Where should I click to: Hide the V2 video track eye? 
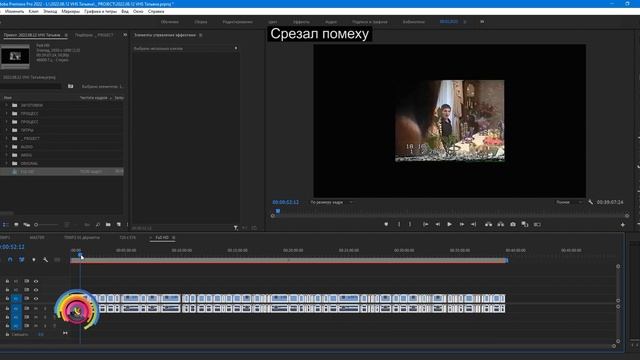pos(36,290)
